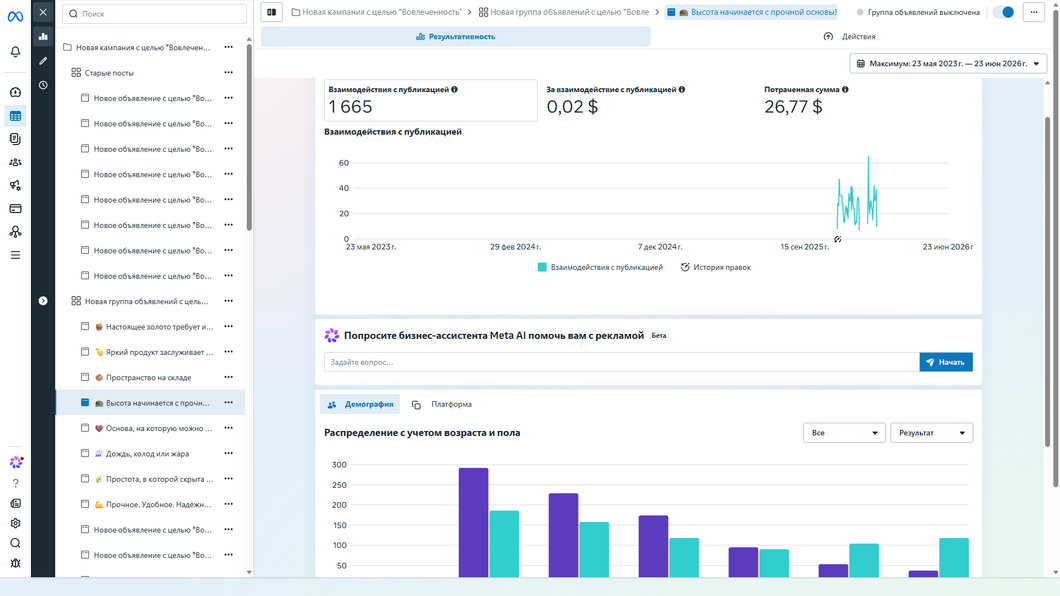1060x596 pixels.
Task: Click the edit history marker on chart
Action: click(838, 239)
